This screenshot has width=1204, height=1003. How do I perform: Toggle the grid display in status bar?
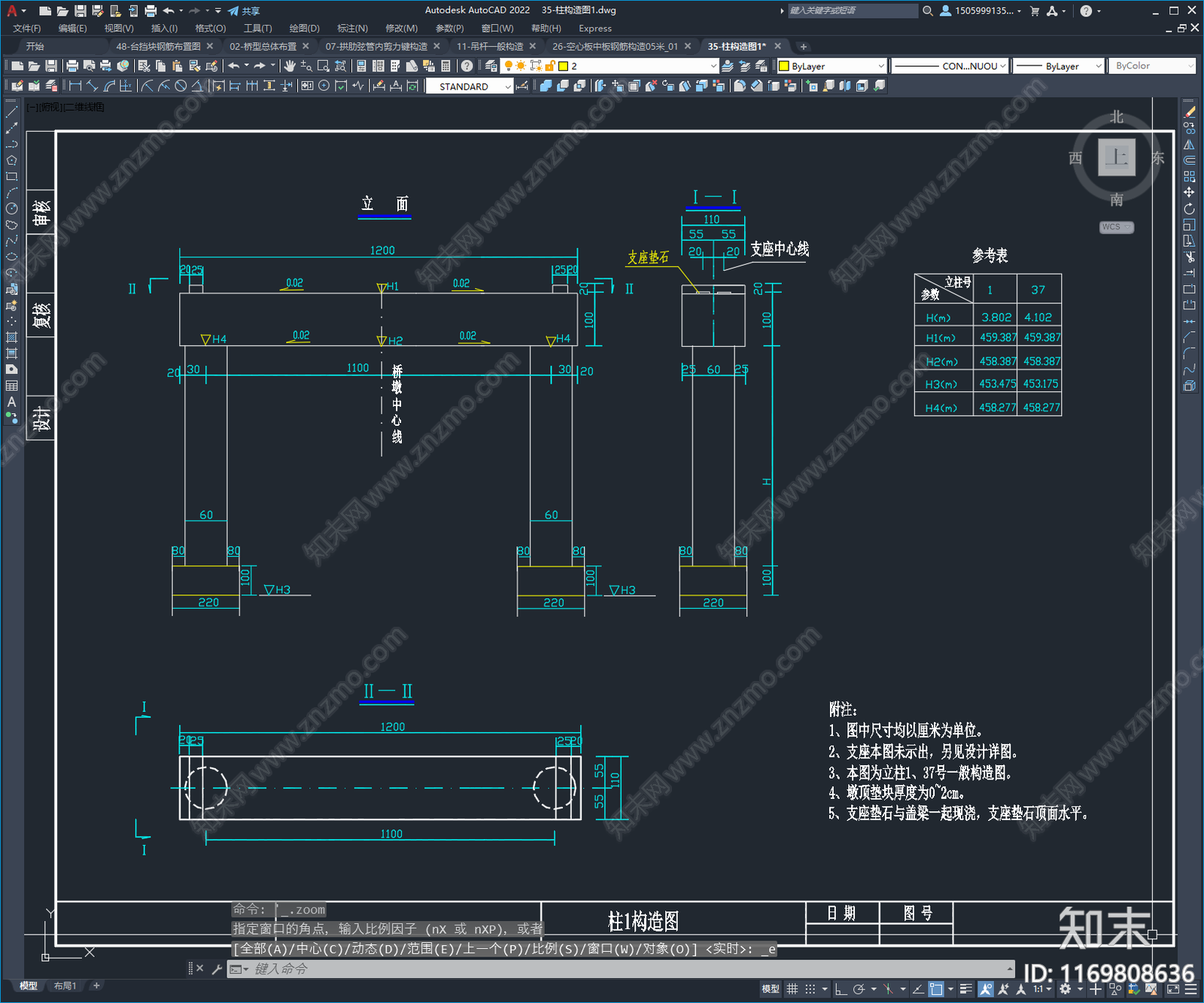click(x=792, y=989)
